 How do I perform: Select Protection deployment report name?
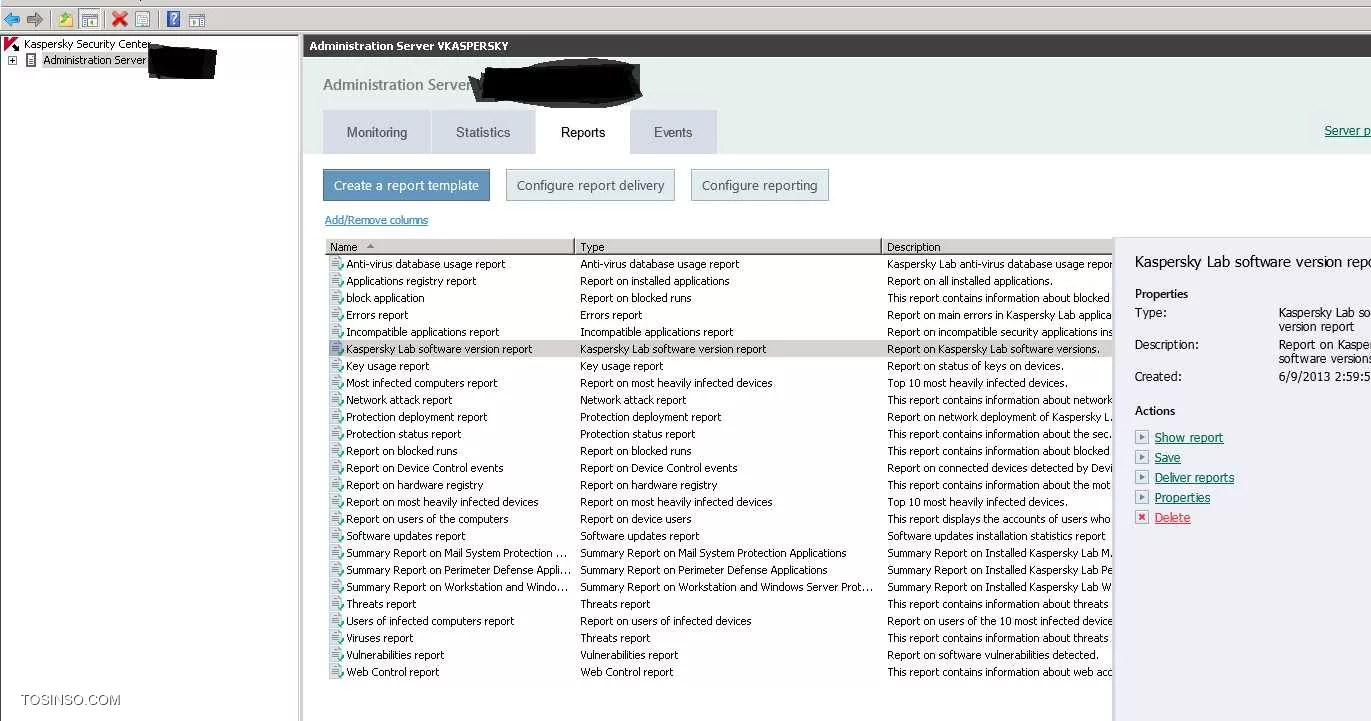click(x=417, y=417)
